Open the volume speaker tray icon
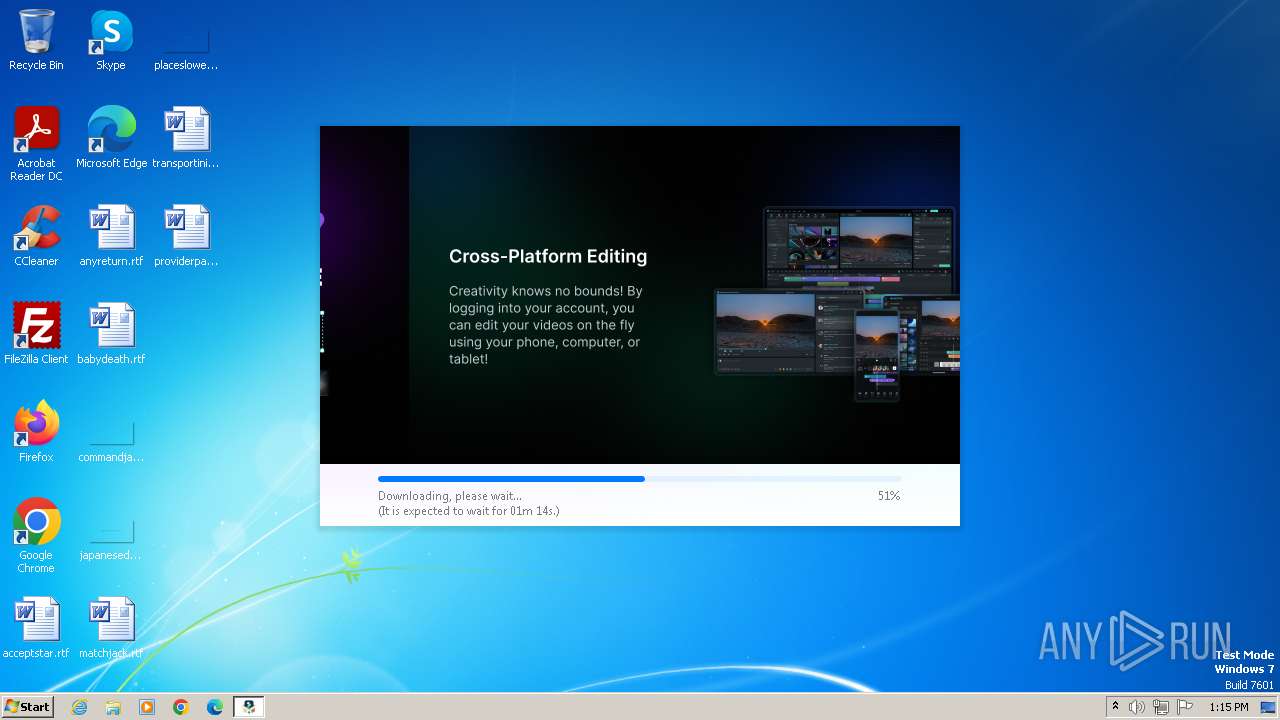This screenshot has height=720, width=1280. click(1137, 707)
